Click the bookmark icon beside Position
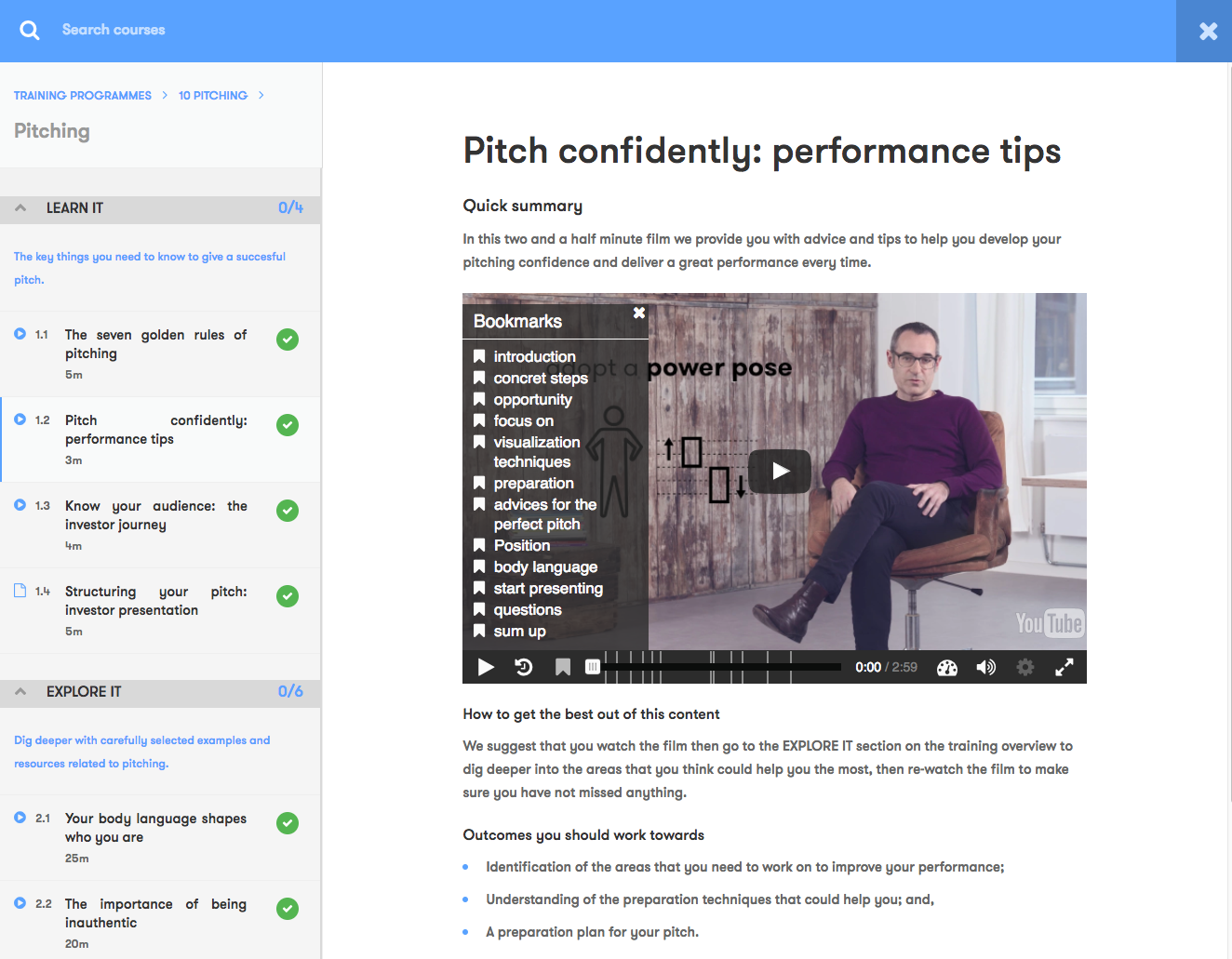The image size is (1232, 959). click(479, 545)
